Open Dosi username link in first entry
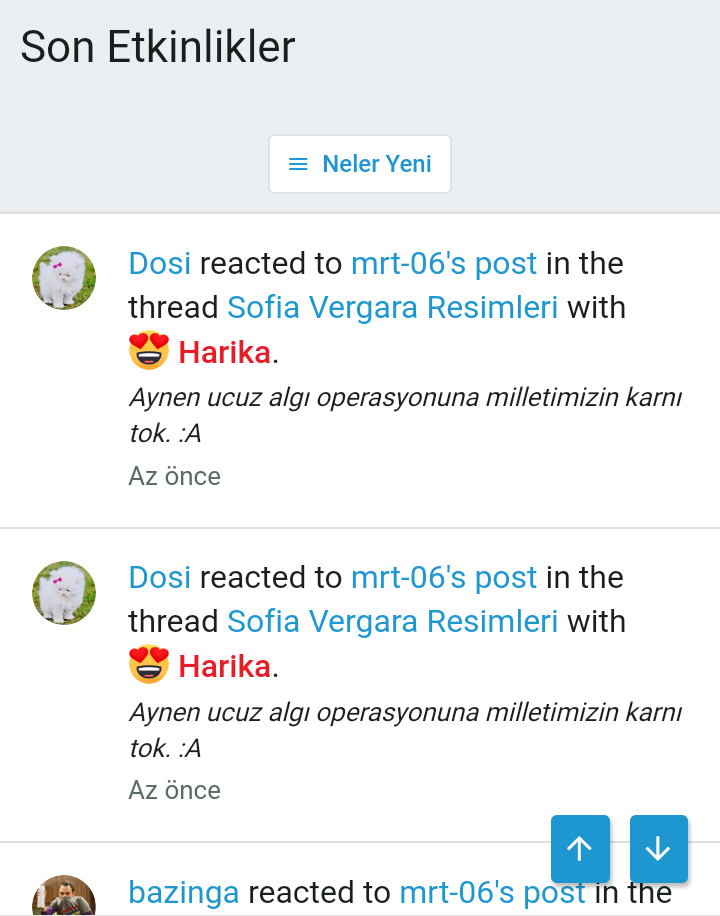720x916 pixels. tap(160, 263)
